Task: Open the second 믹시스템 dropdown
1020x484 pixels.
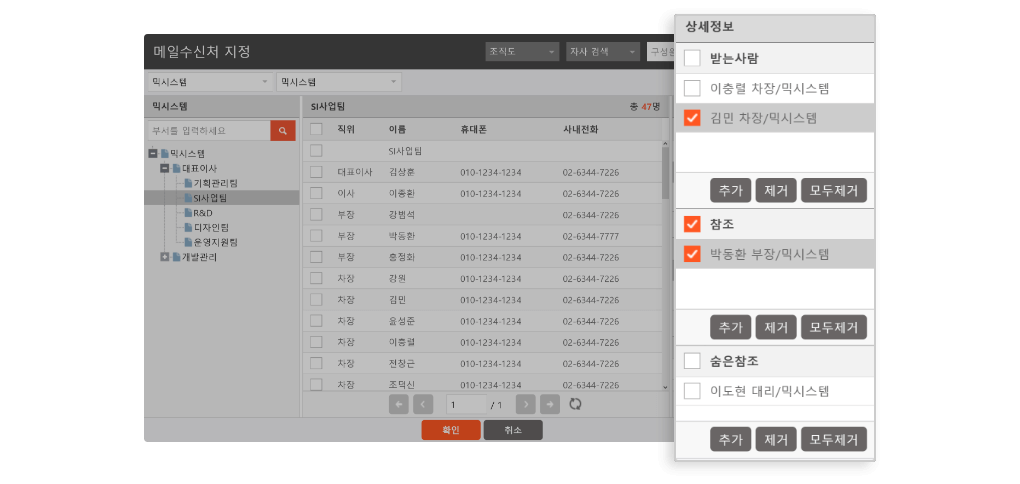Action: coord(339,82)
